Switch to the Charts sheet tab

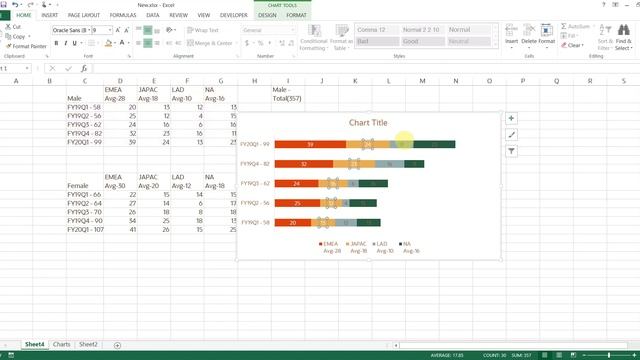point(62,344)
